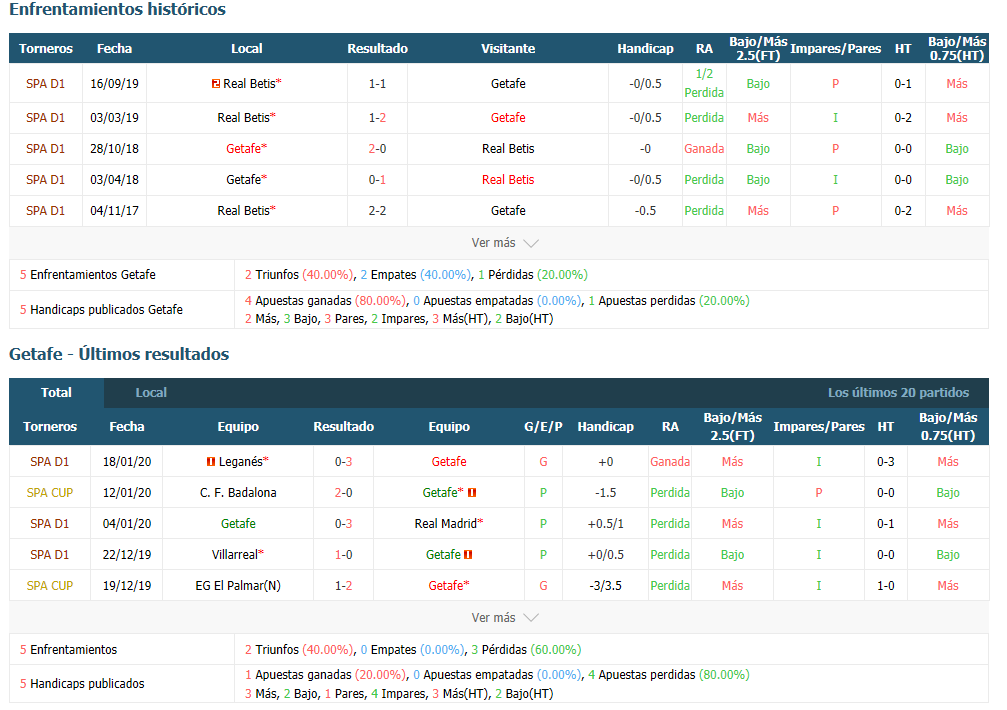Click 'Ganada' RA cell in Leganés row
This screenshot has height=710, width=1007.
[x=670, y=462]
